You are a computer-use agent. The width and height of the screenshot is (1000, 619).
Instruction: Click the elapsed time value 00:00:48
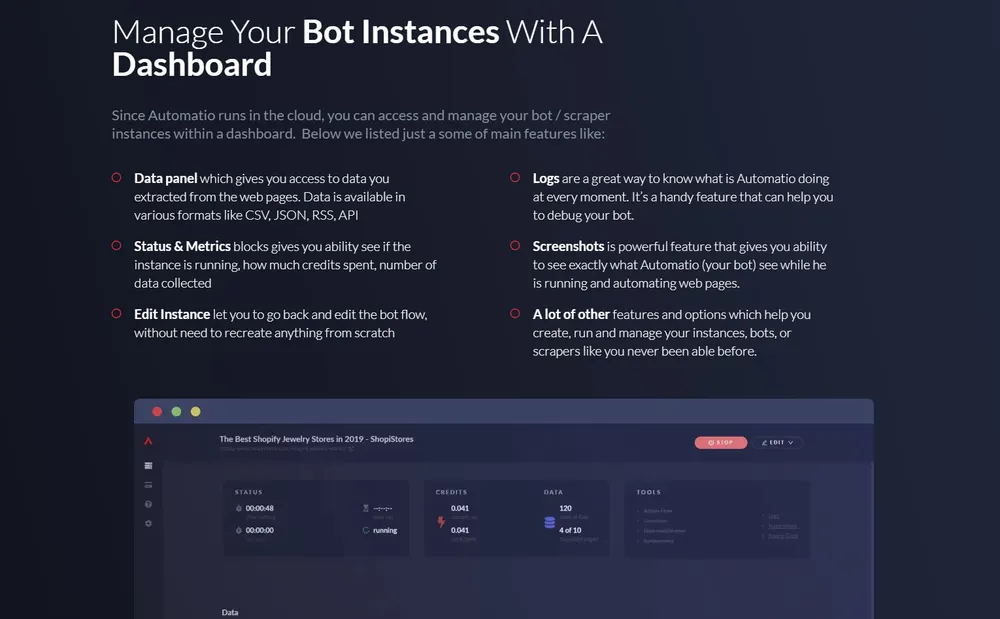coord(260,508)
